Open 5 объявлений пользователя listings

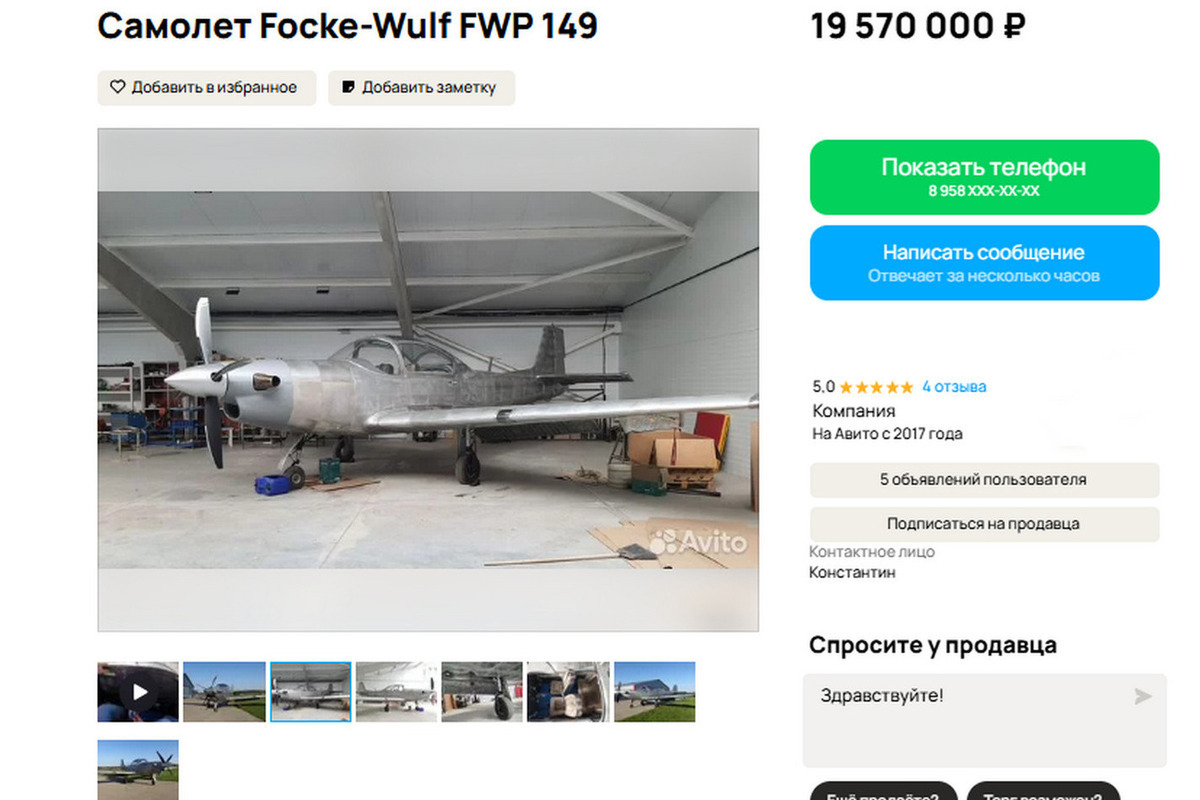[x=984, y=480]
